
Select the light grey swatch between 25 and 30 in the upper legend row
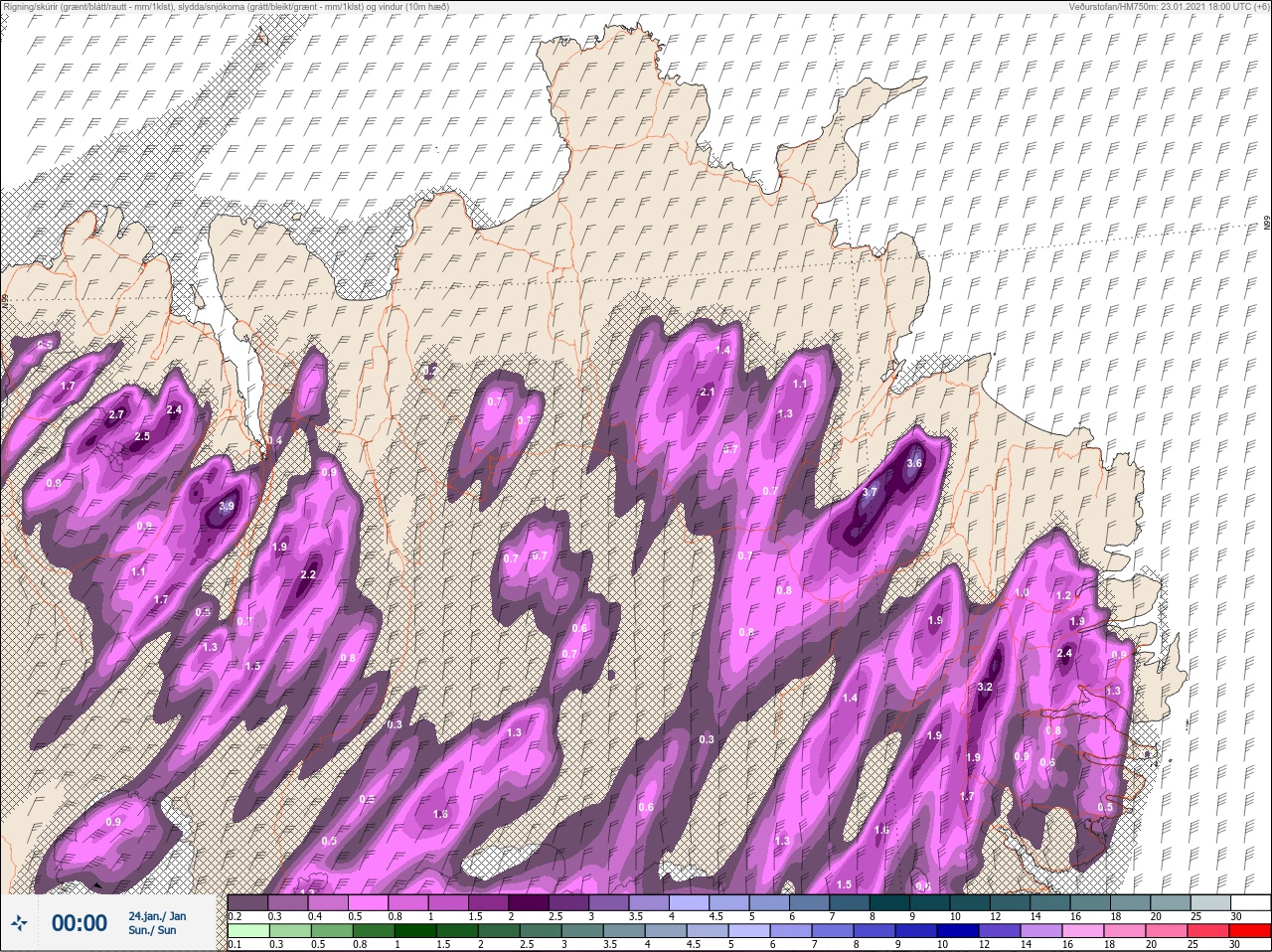tap(1210, 902)
